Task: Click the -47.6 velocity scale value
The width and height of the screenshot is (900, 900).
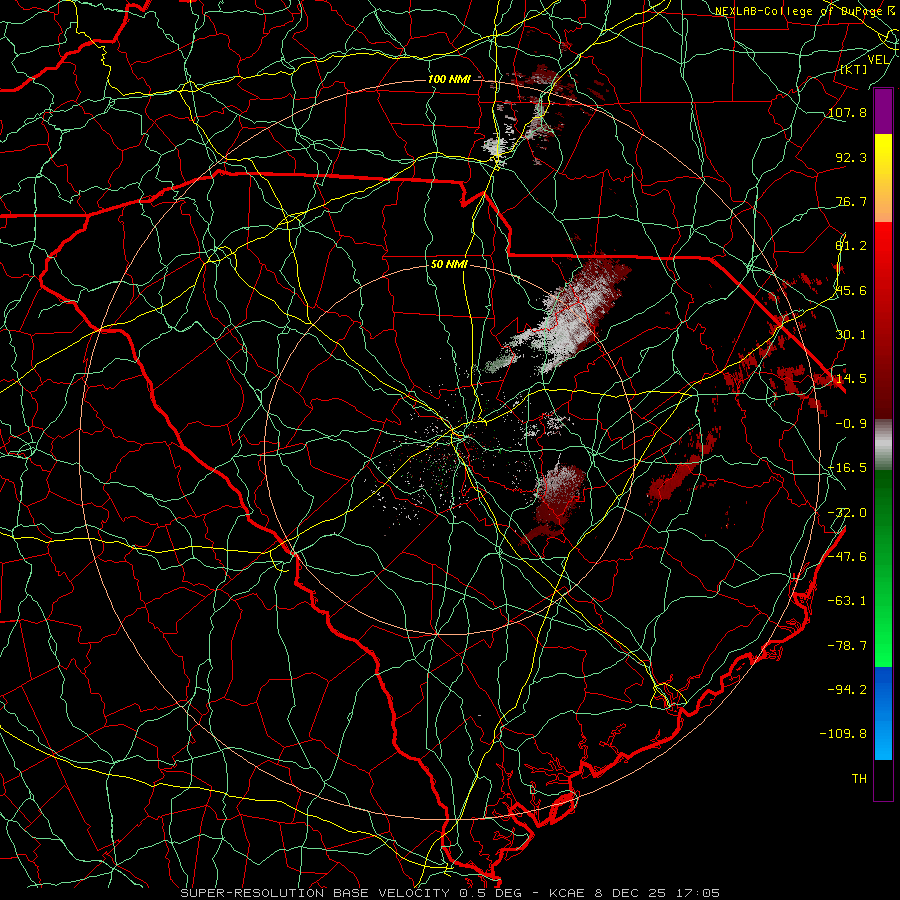Action: click(x=847, y=557)
